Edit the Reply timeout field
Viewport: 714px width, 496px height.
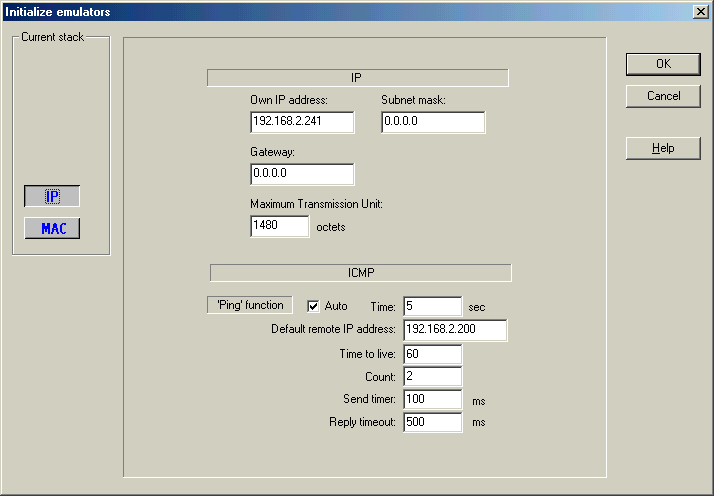pos(433,422)
